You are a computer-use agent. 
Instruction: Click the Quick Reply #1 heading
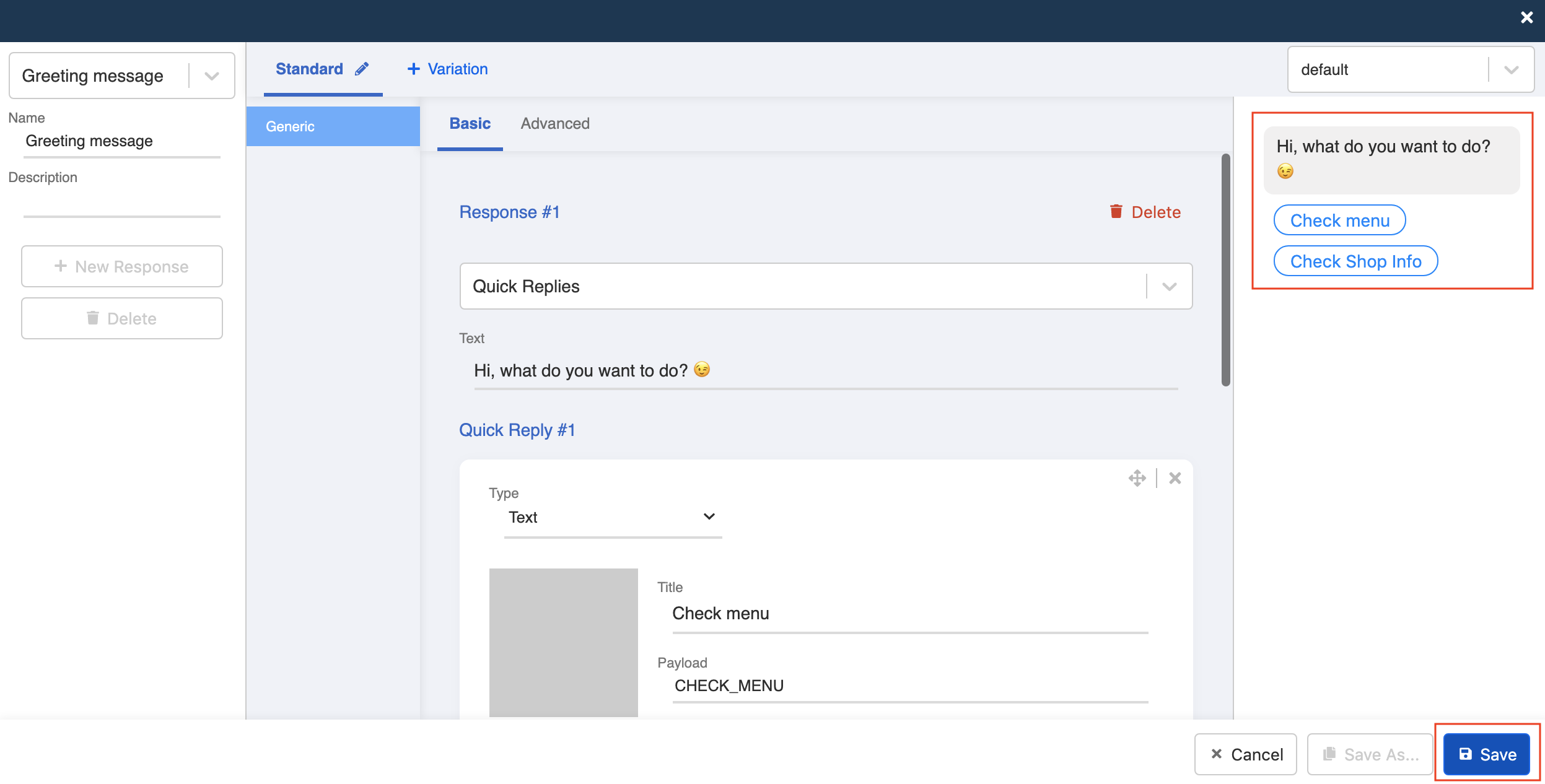(x=517, y=430)
